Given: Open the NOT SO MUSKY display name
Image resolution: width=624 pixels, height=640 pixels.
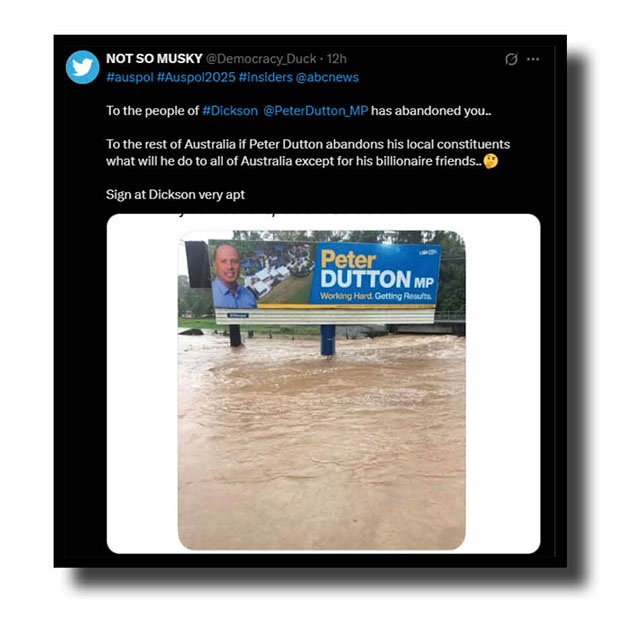Looking at the screenshot, I should point(154,59).
